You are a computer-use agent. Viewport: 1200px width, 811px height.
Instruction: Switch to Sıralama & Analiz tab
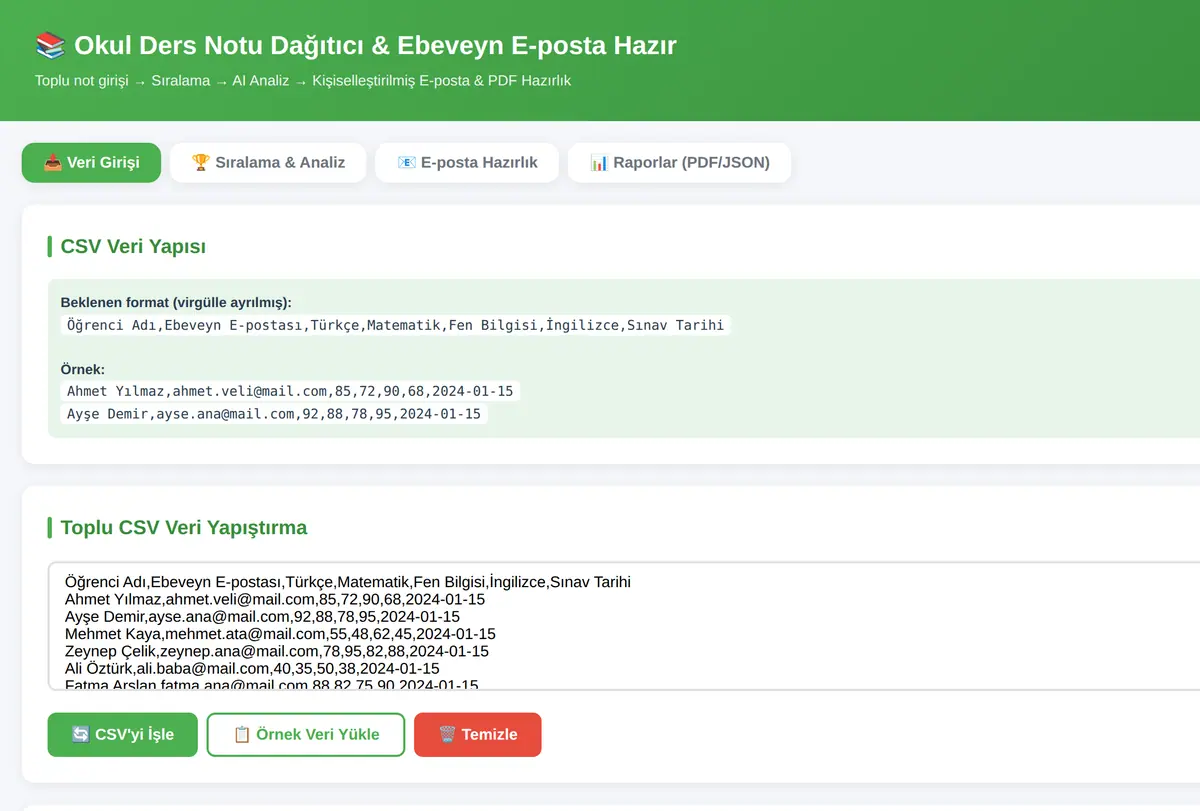(269, 162)
